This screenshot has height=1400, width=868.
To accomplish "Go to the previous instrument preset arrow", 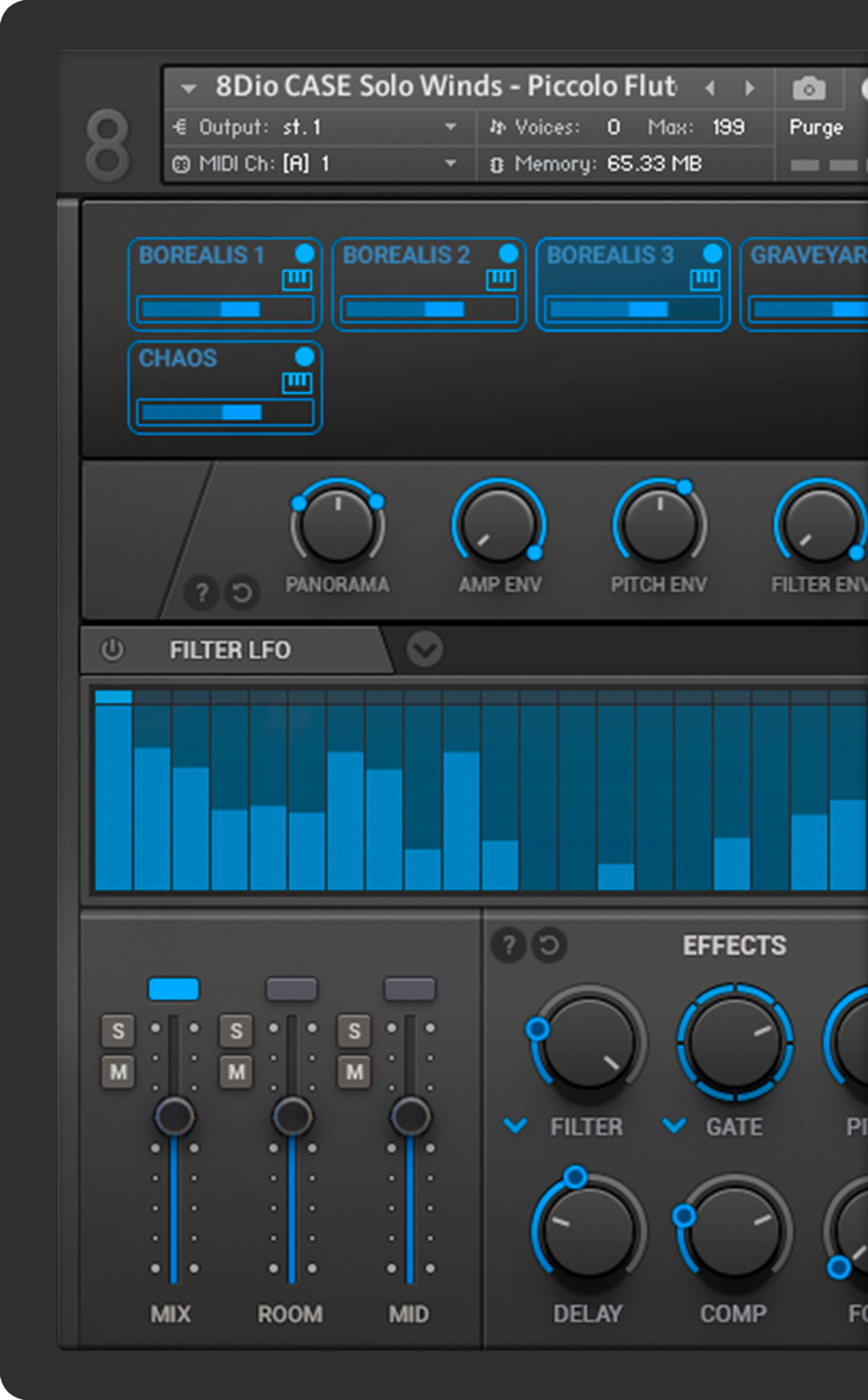I will [x=710, y=89].
